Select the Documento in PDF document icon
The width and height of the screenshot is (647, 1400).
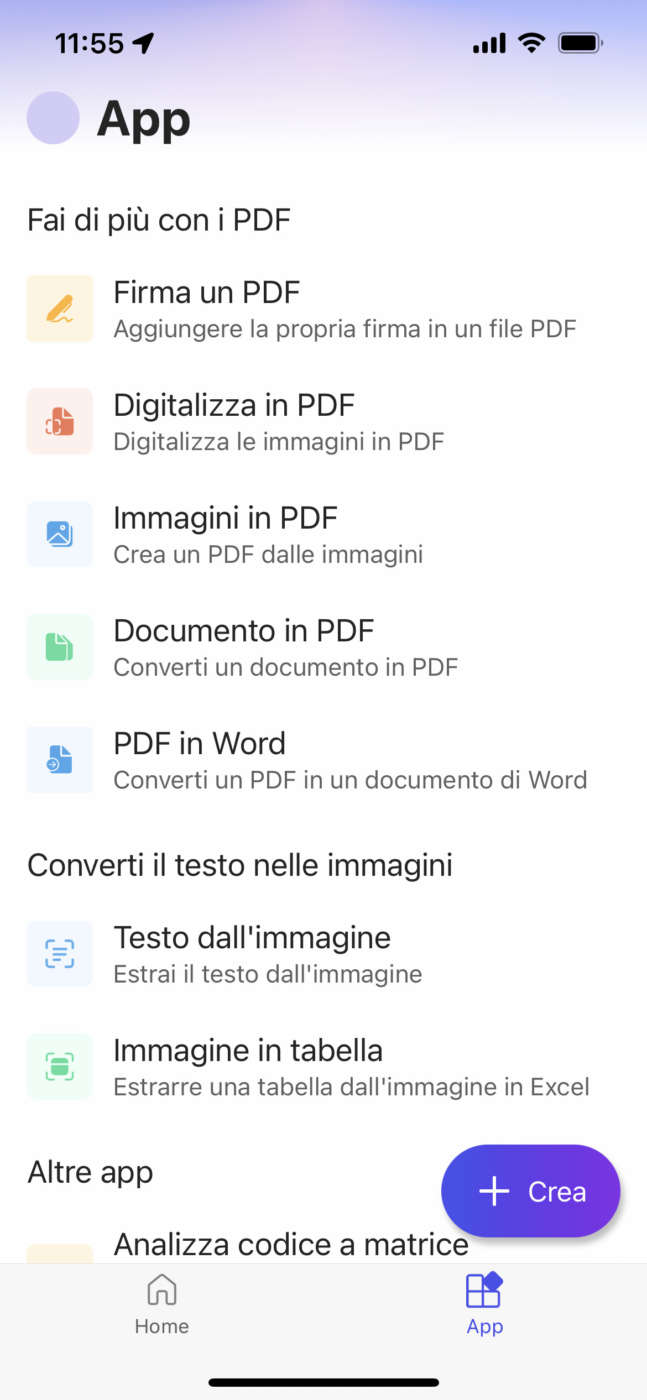point(59,646)
